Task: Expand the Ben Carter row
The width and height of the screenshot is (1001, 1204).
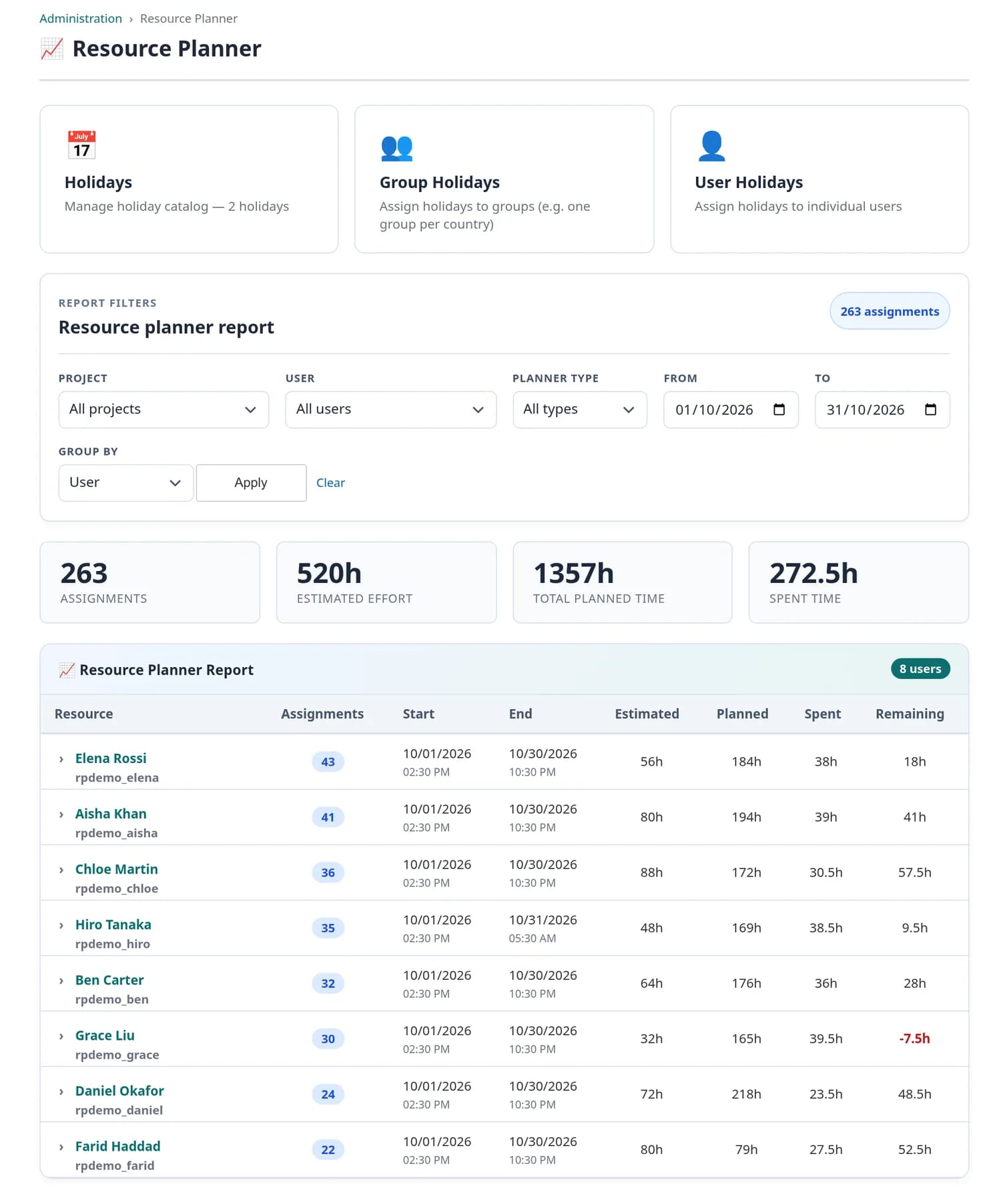Action: 61,981
